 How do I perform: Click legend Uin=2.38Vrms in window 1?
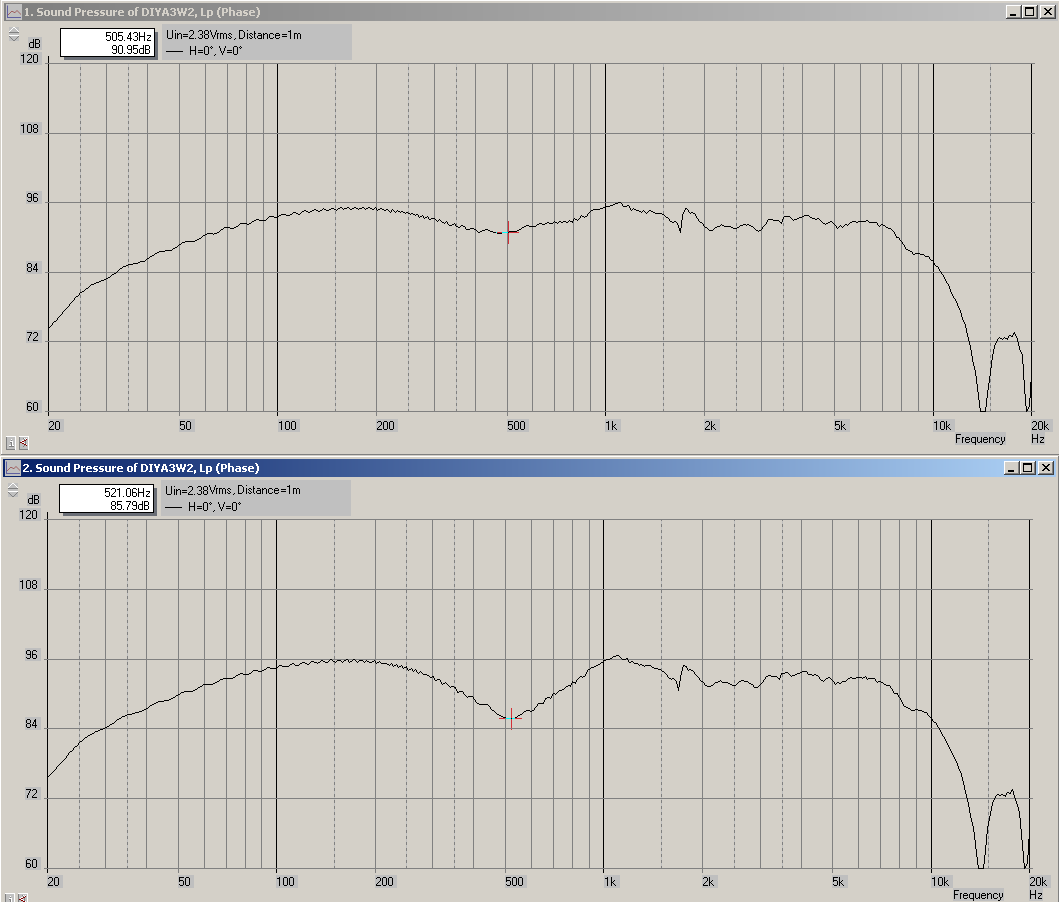pos(234,35)
